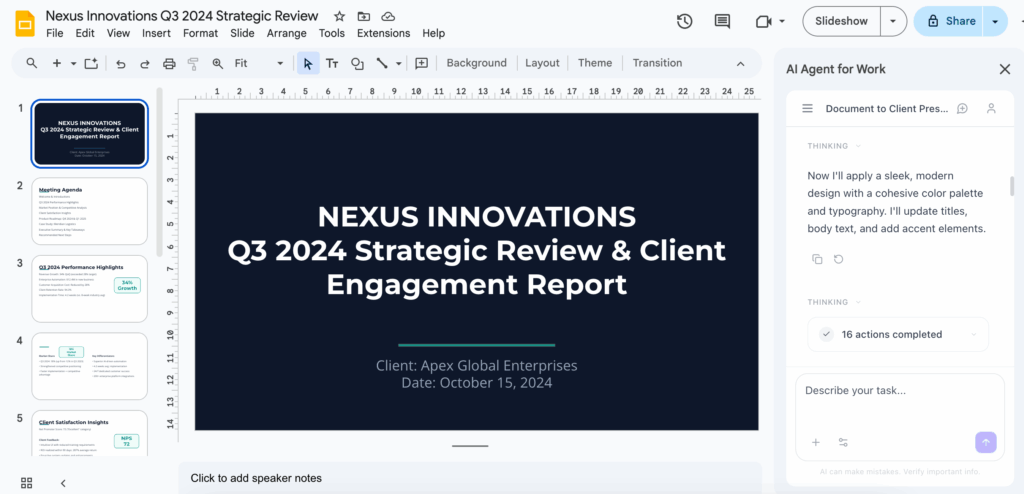1024x494 pixels.
Task: Open the Layout options
Action: click(x=542, y=63)
